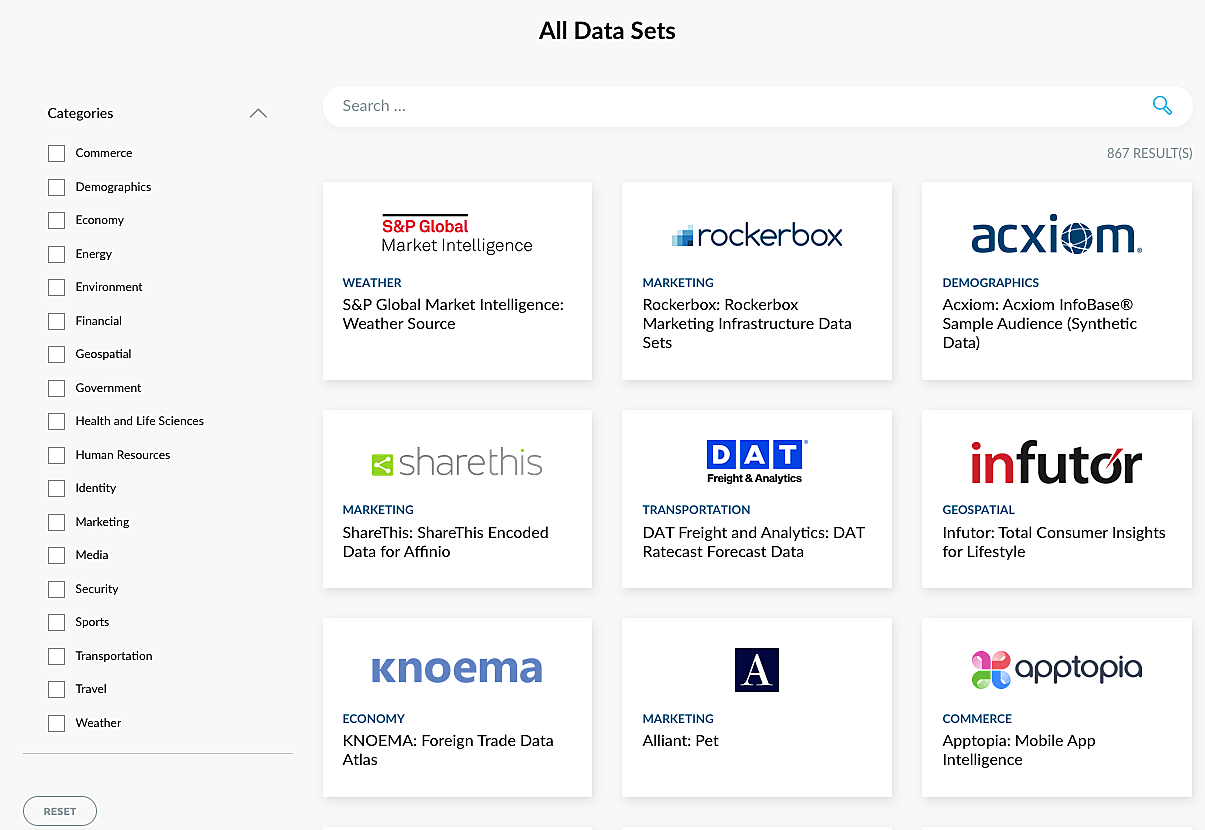The height and width of the screenshot is (830, 1205).
Task: Select the Marketing filter checkbox
Action: tap(56, 522)
